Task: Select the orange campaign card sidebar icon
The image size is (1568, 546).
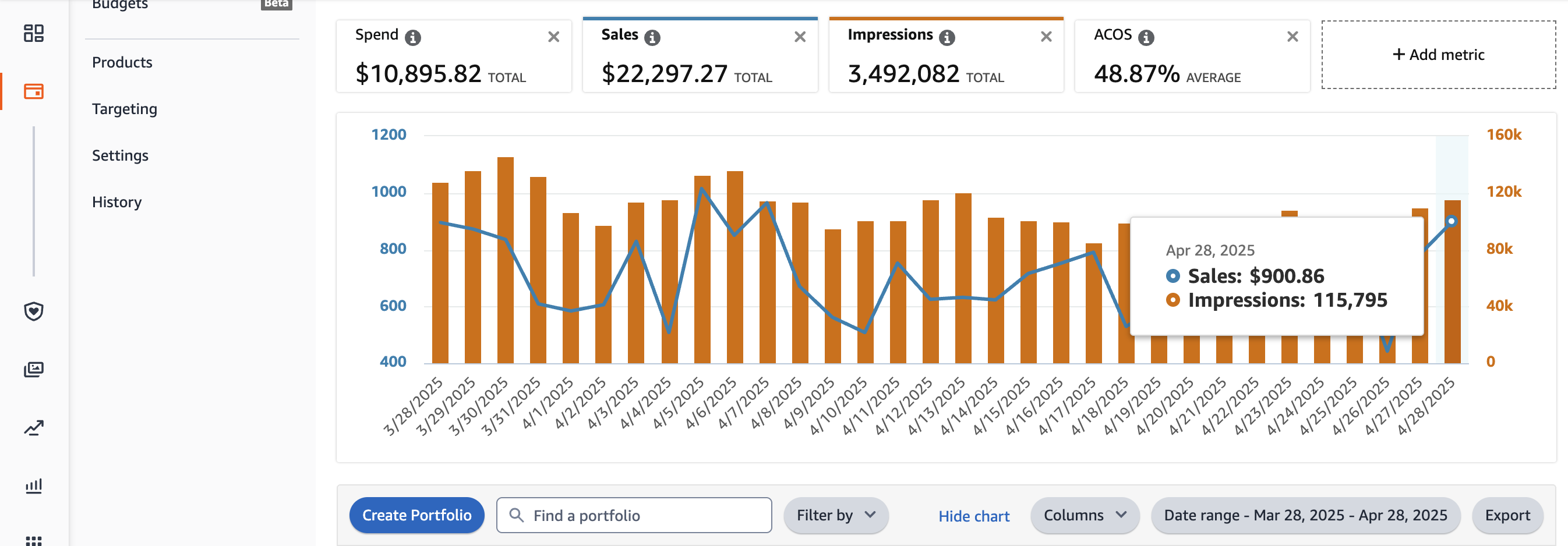Action: point(33,91)
